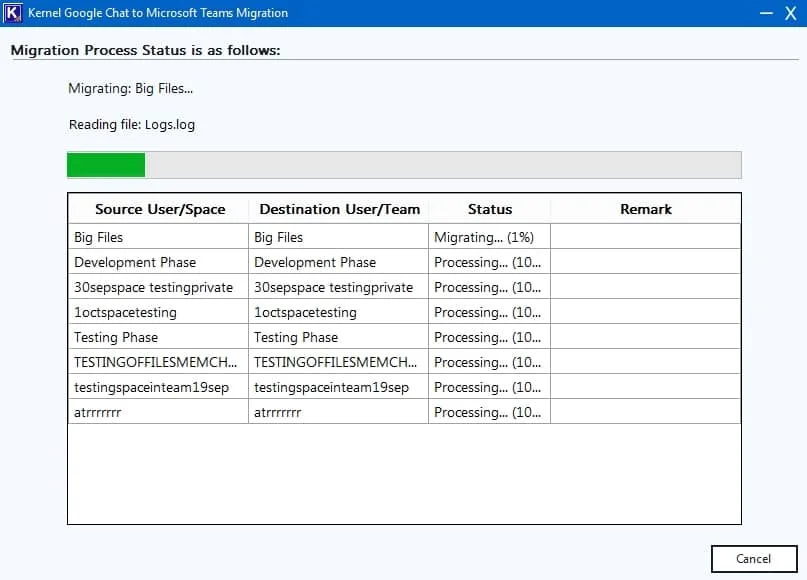This screenshot has width=807, height=580.
Task: Click 'Migration Process Status is as follows:' heading
Action: [146, 50]
